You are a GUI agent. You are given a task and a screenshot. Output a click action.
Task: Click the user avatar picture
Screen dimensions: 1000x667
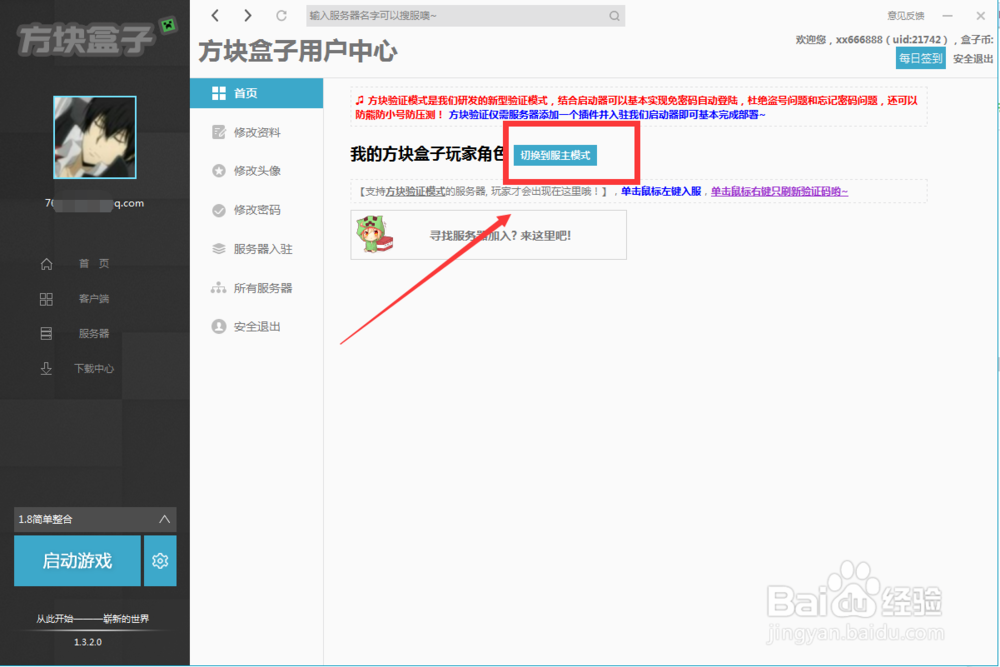point(94,137)
